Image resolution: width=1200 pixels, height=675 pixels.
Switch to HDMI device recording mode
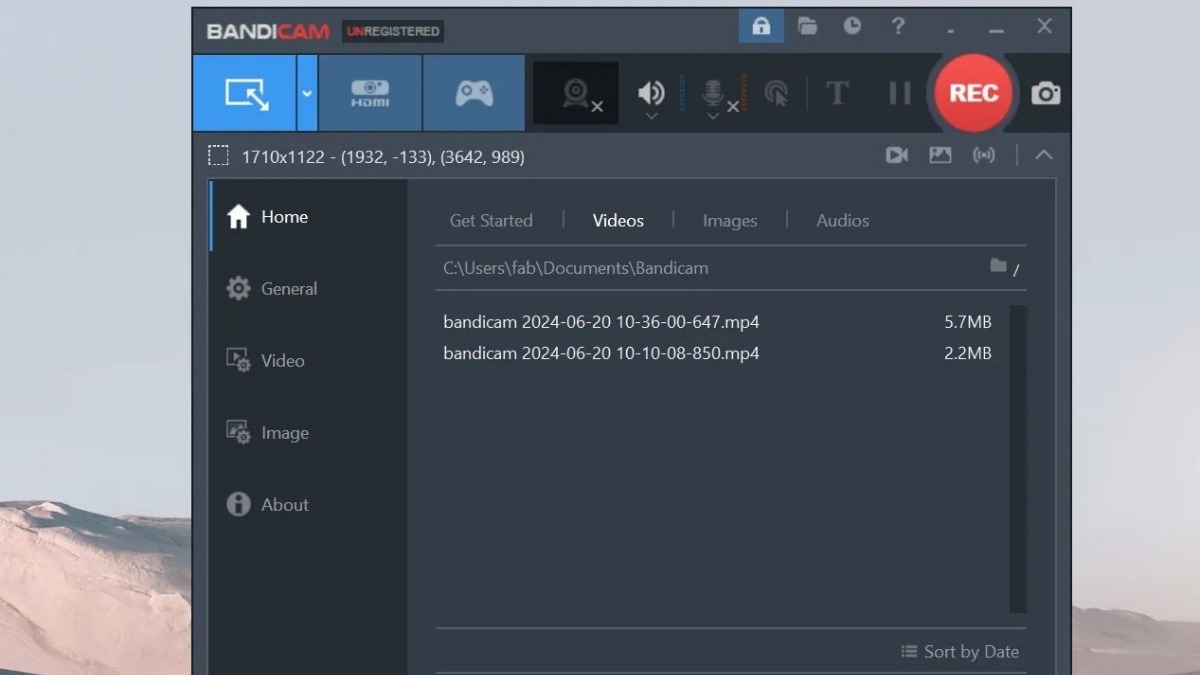[x=370, y=93]
